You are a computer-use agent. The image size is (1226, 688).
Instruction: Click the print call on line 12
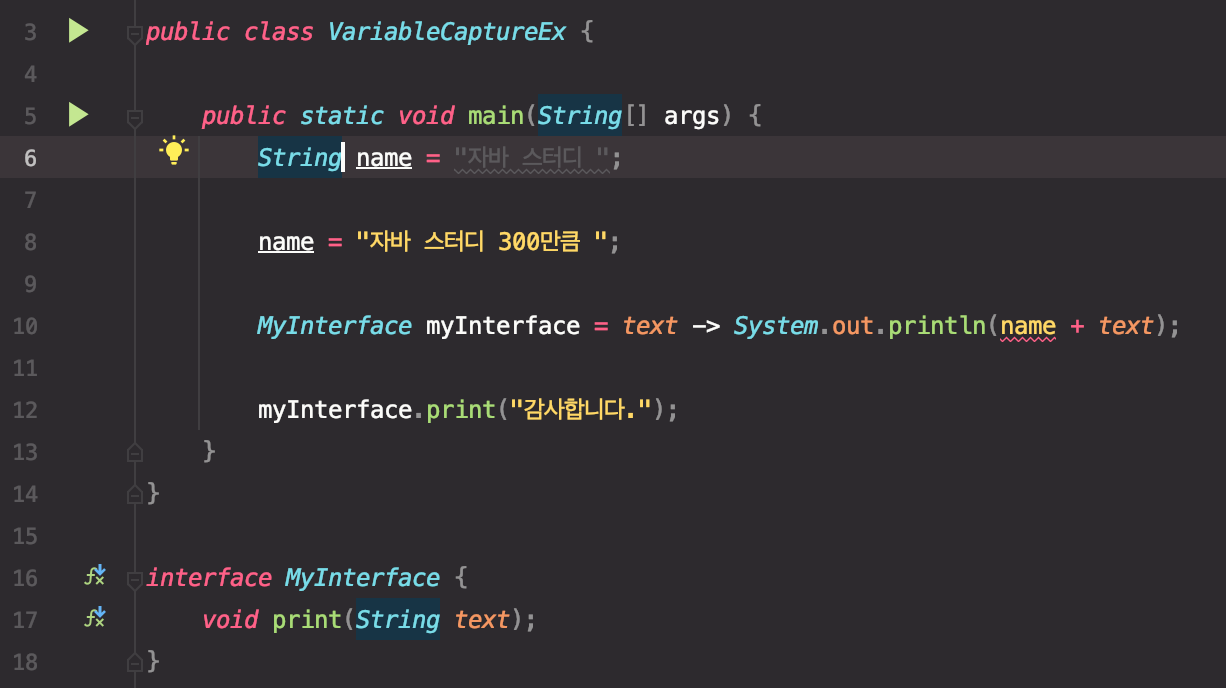pos(461,410)
